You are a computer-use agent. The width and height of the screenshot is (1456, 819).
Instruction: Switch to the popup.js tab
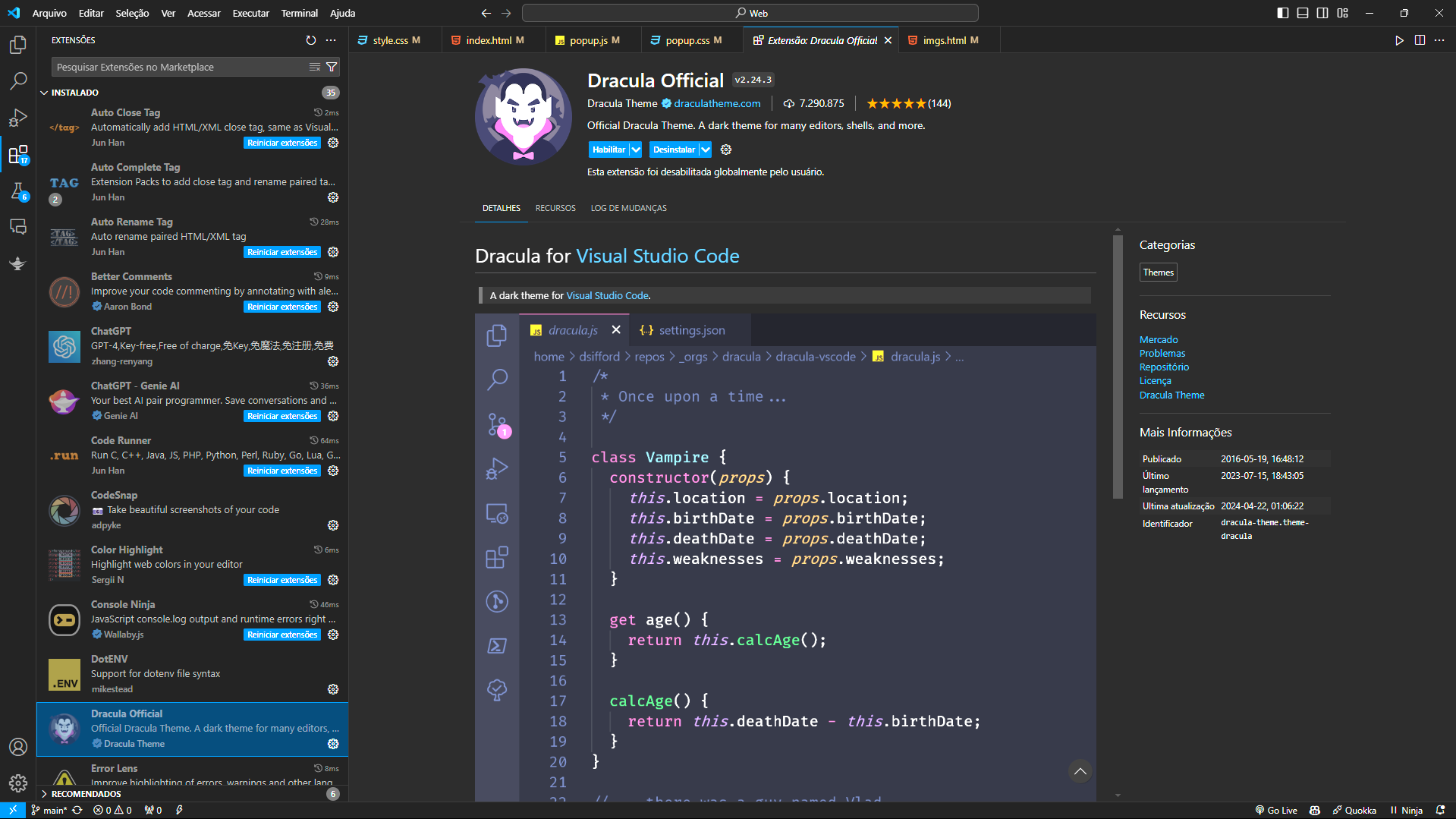593,40
